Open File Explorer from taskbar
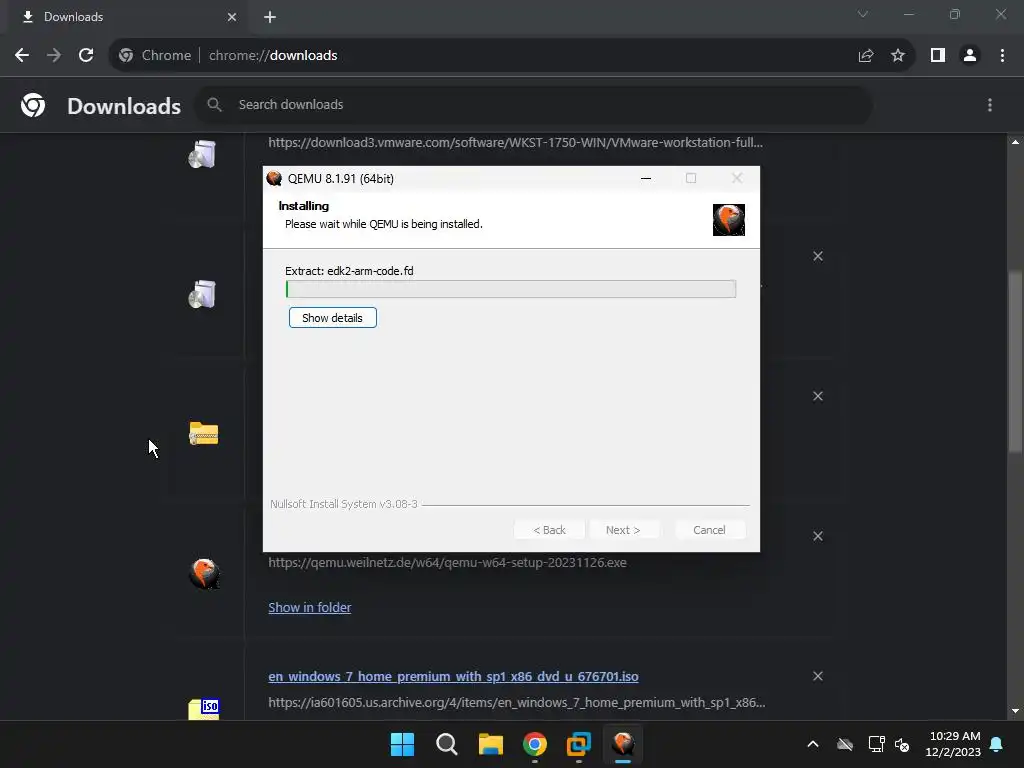 [490, 744]
